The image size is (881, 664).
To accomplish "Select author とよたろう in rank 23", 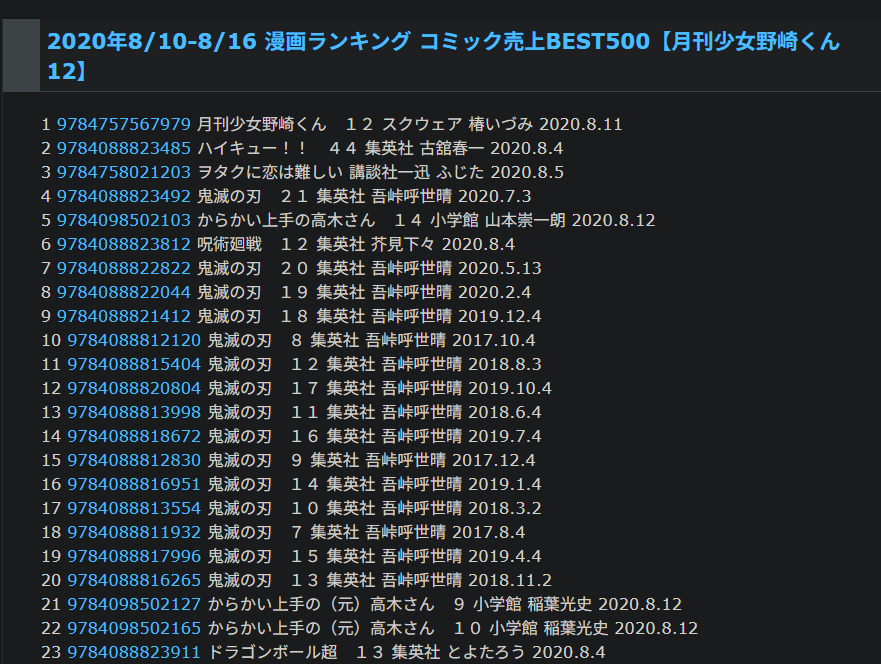I will click(x=486, y=652).
